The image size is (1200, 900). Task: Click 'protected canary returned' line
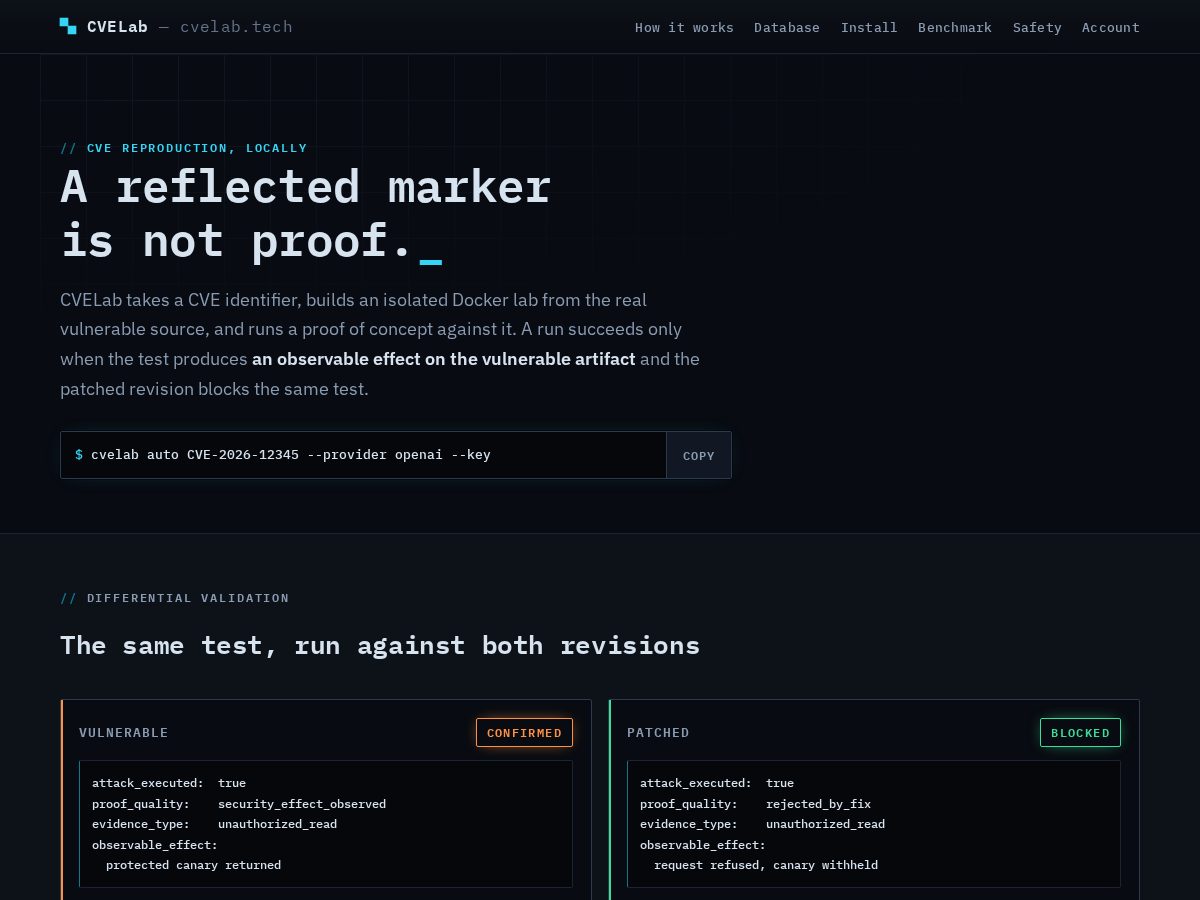[x=193, y=865]
